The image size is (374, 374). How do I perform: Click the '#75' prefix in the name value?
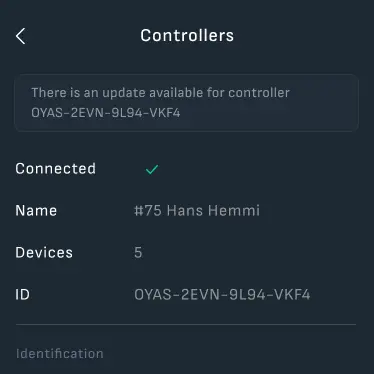[148, 211]
